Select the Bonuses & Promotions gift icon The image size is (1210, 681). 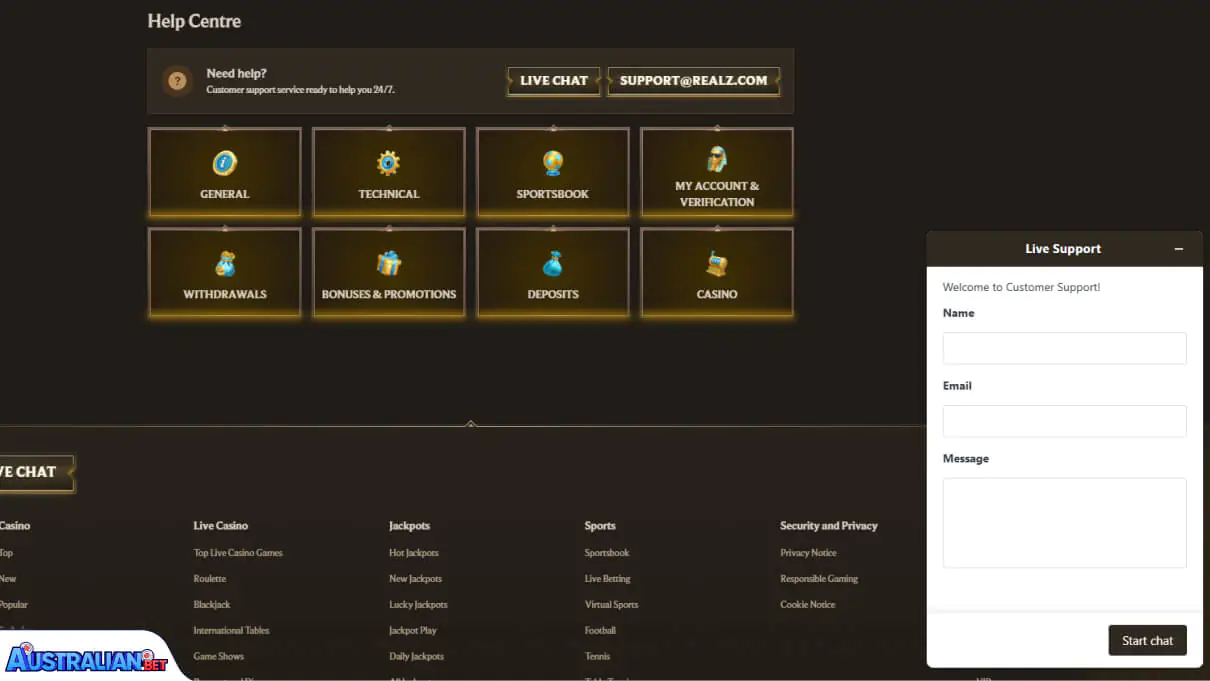click(x=388, y=261)
